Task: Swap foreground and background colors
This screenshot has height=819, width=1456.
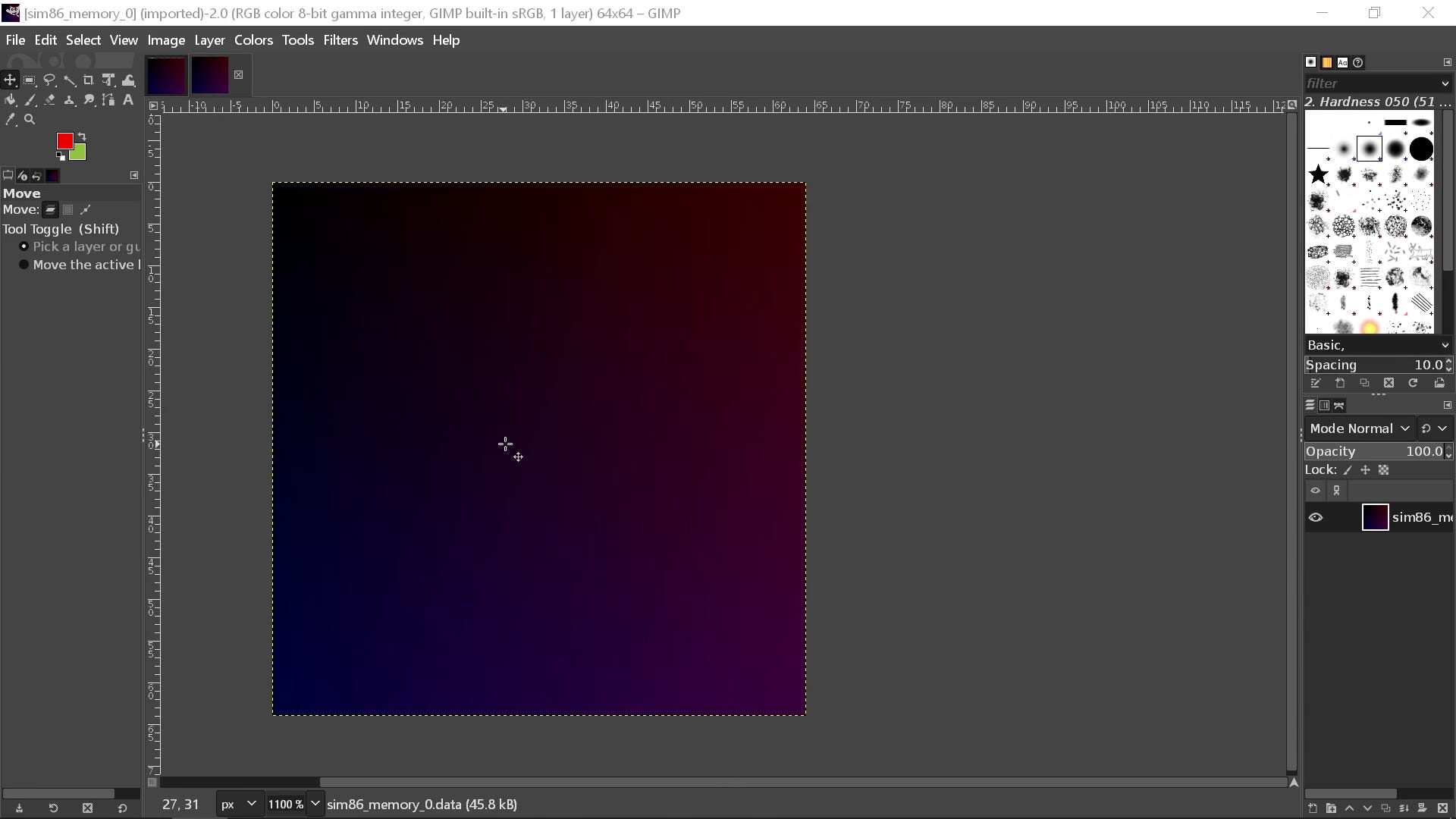Action: (83, 136)
